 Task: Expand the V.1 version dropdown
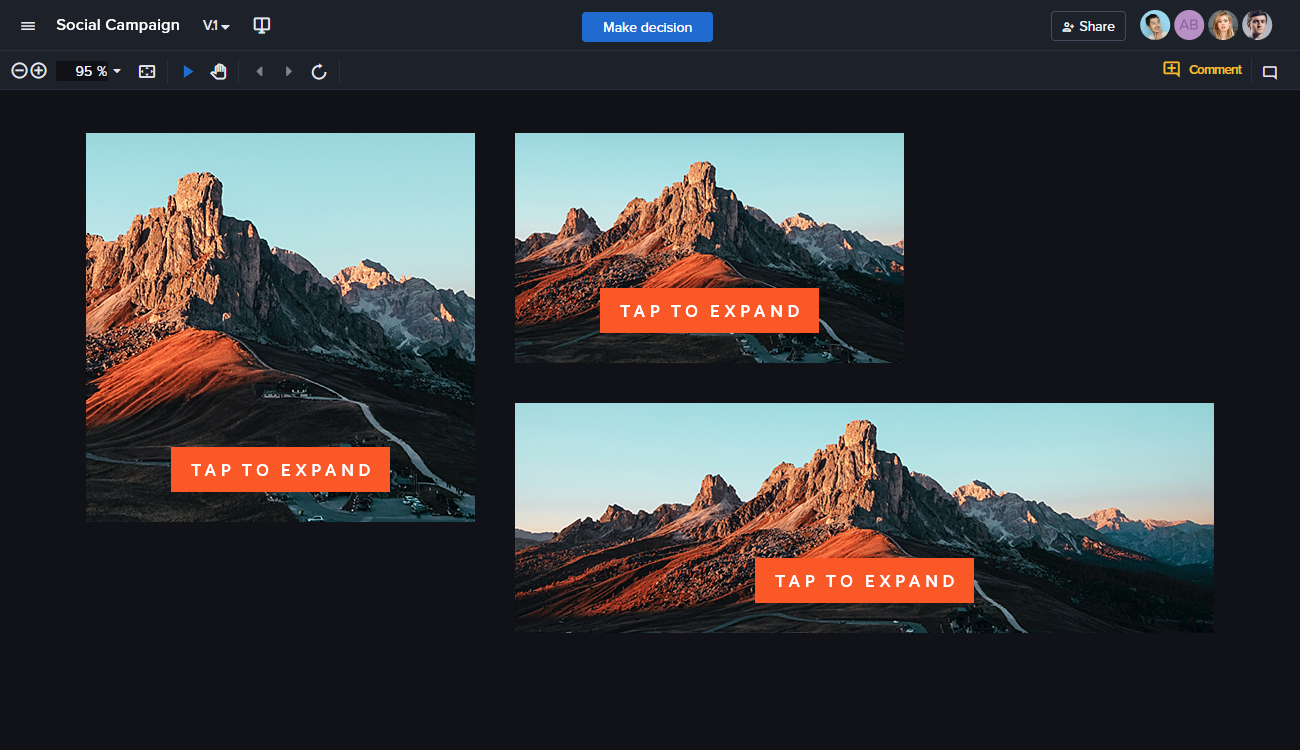[216, 26]
